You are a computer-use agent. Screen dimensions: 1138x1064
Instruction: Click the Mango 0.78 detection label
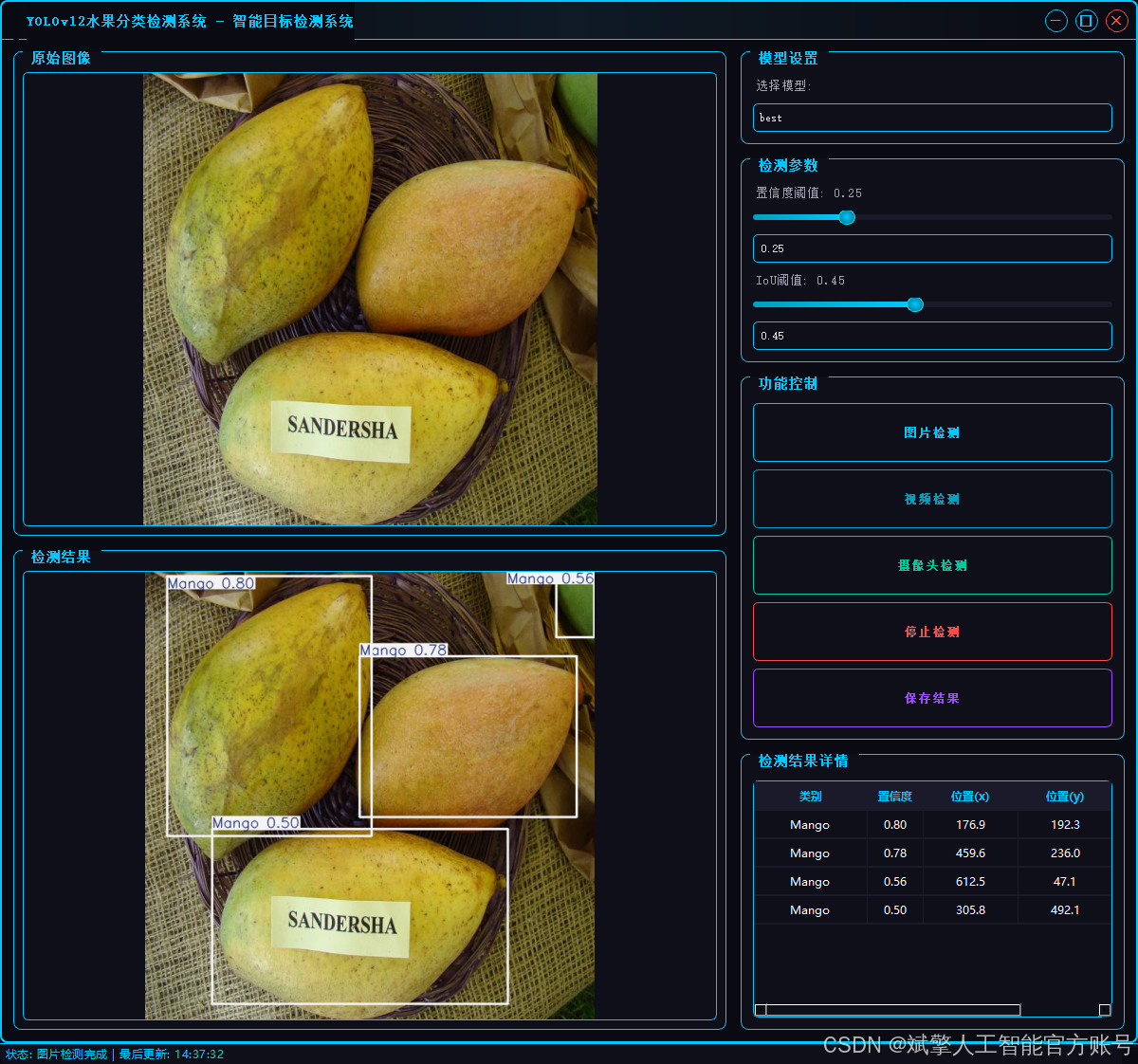pos(403,650)
